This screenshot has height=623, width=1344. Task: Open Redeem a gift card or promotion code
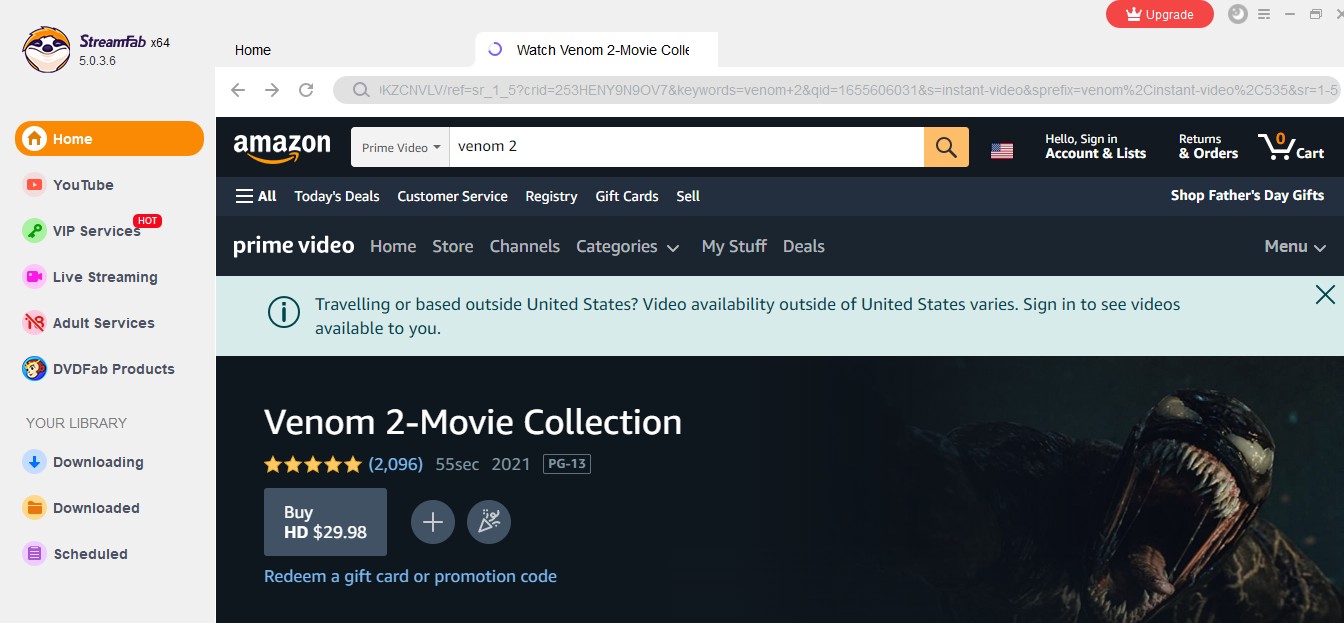pos(410,576)
